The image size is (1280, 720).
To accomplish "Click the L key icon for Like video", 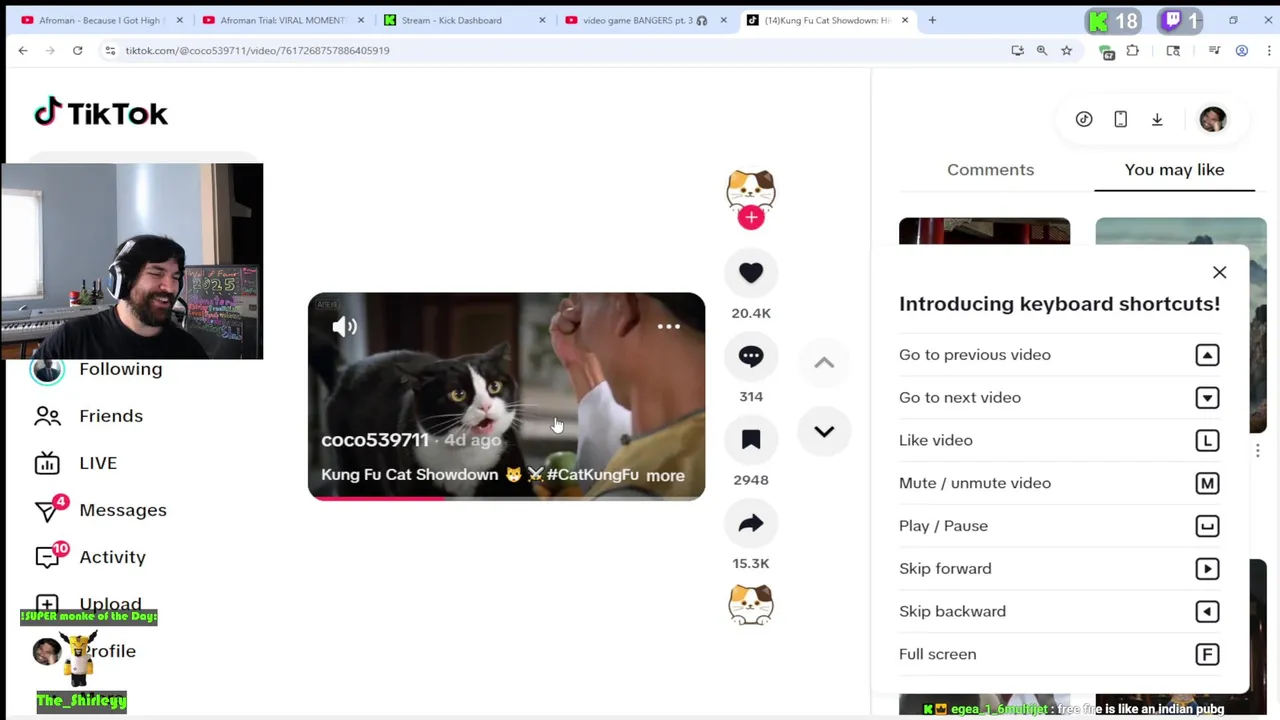I will pos(1207,441).
